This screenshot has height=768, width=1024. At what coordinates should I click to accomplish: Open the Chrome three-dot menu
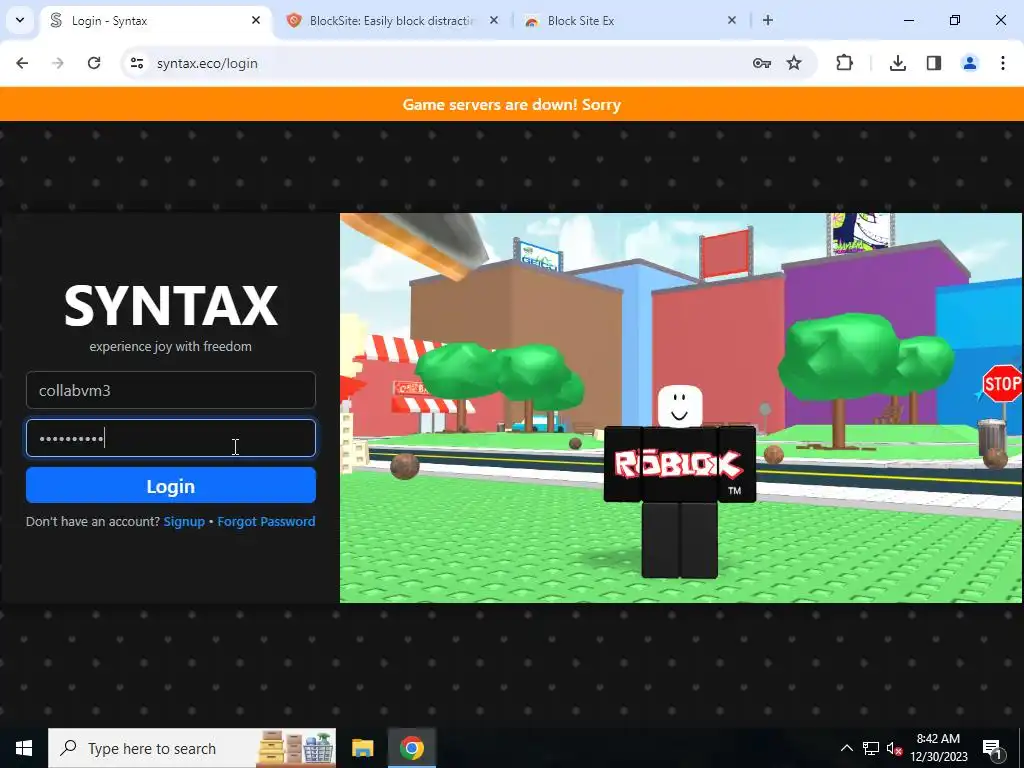pyautogui.click(x=1003, y=63)
